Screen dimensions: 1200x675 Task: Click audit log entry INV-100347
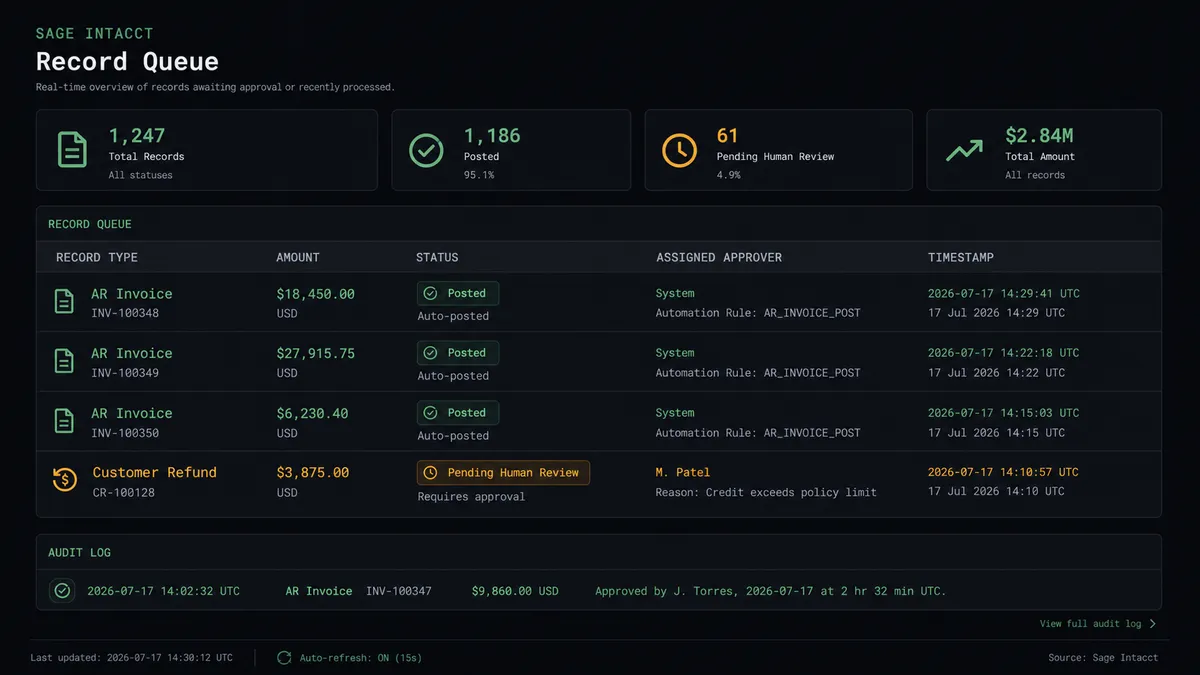(x=399, y=591)
